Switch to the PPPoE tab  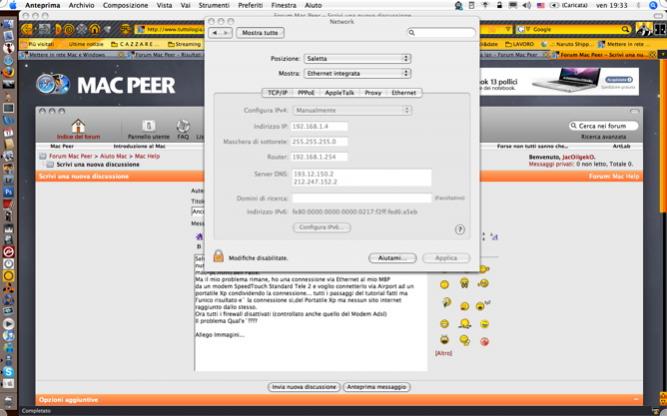(306, 92)
